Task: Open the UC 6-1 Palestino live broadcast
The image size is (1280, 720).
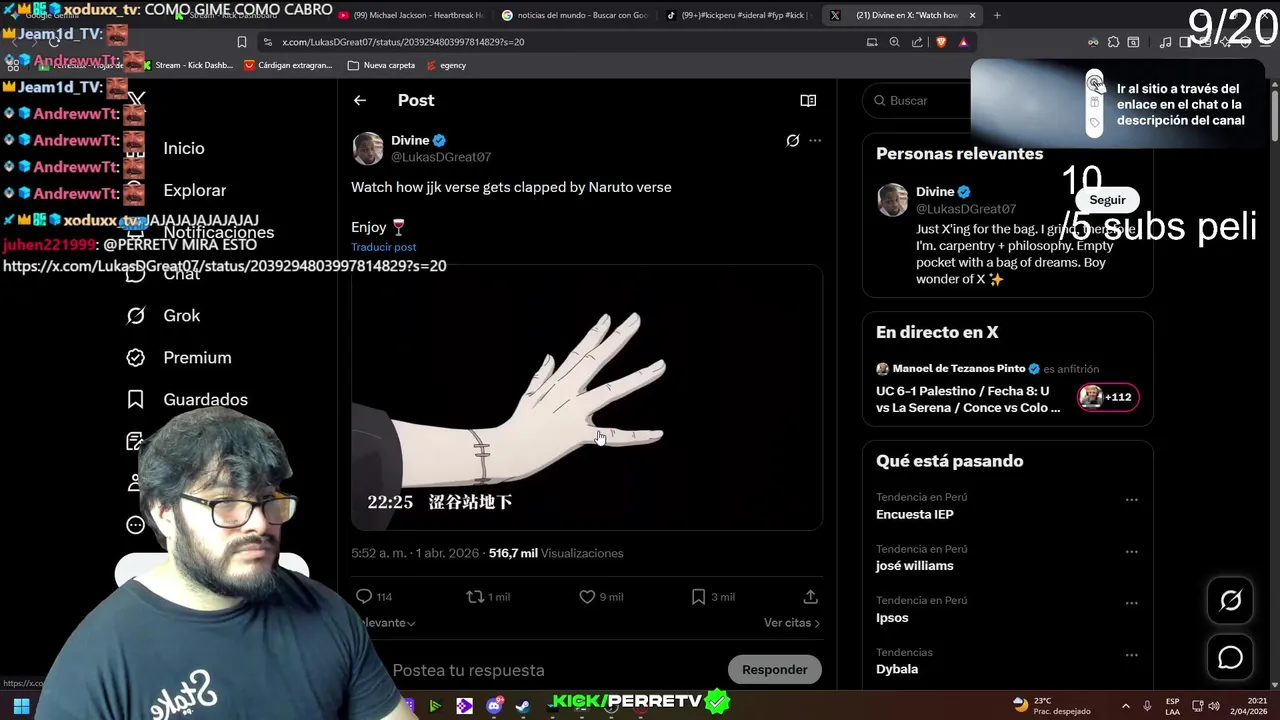Action: pyautogui.click(x=968, y=399)
